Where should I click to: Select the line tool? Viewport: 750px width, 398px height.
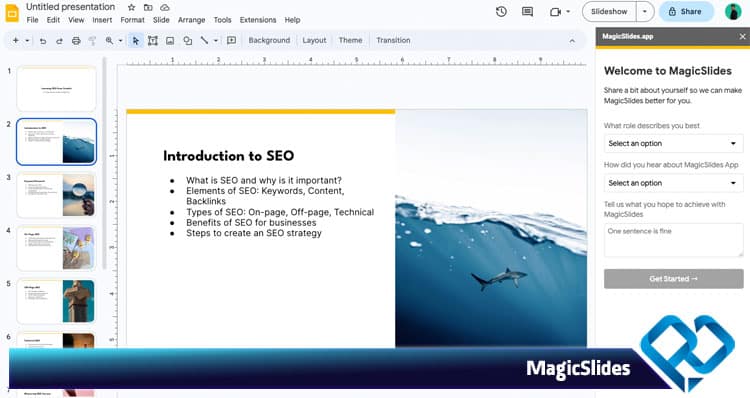(204, 41)
